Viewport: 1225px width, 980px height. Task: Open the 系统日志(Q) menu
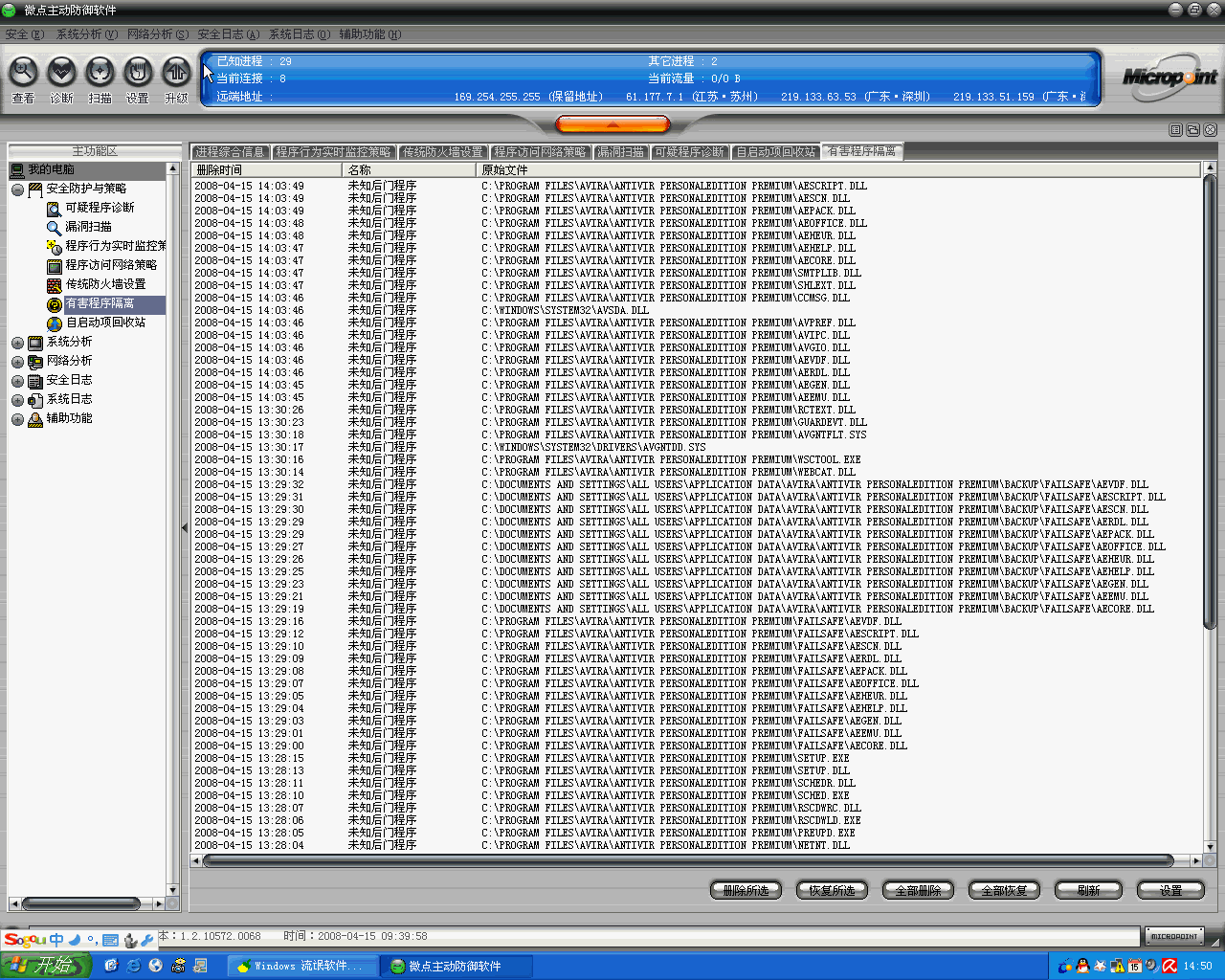point(299,34)
